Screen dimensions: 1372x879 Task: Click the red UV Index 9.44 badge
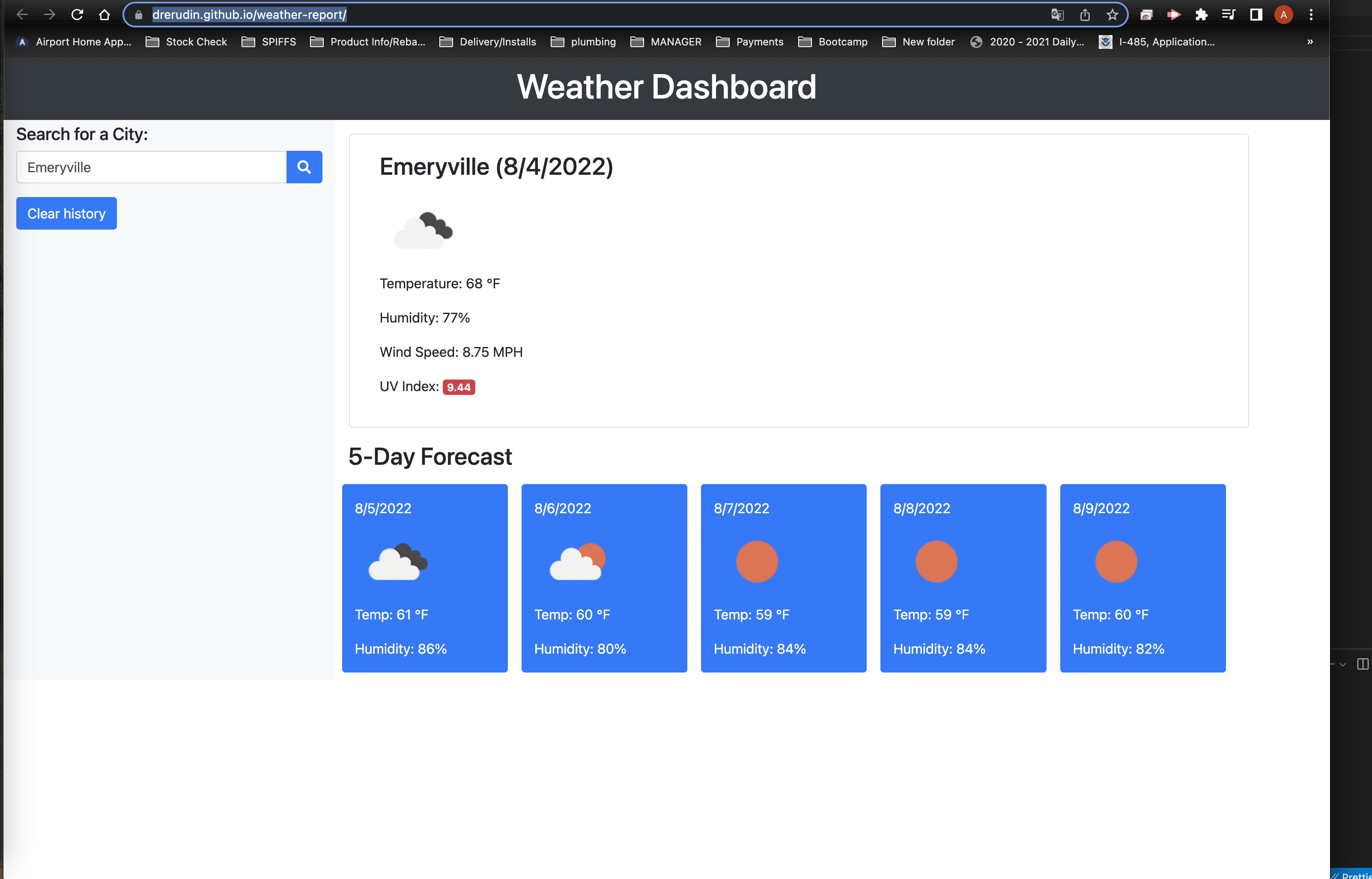459,388
